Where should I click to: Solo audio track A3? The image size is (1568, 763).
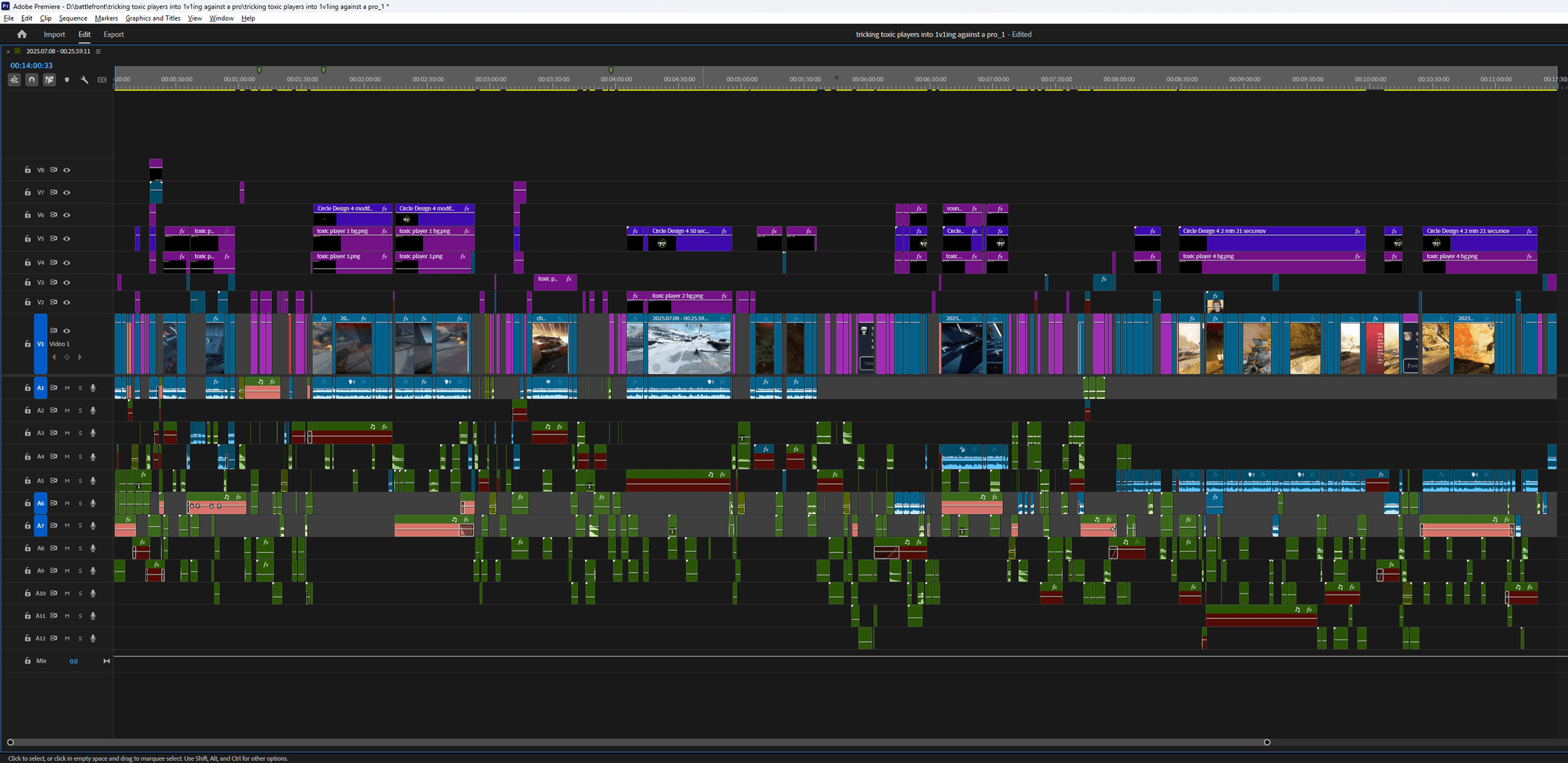[x=80, y=433]
